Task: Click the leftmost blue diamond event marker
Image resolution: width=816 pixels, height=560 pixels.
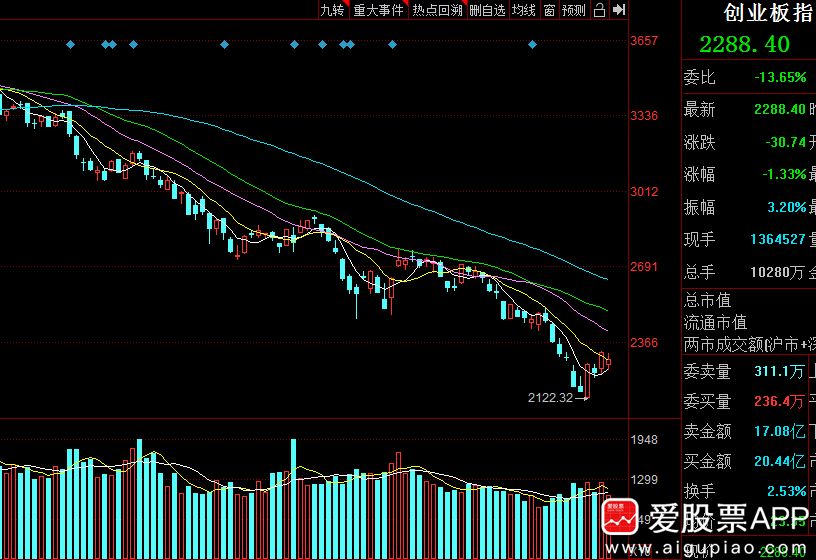Action: coord(70,45)
